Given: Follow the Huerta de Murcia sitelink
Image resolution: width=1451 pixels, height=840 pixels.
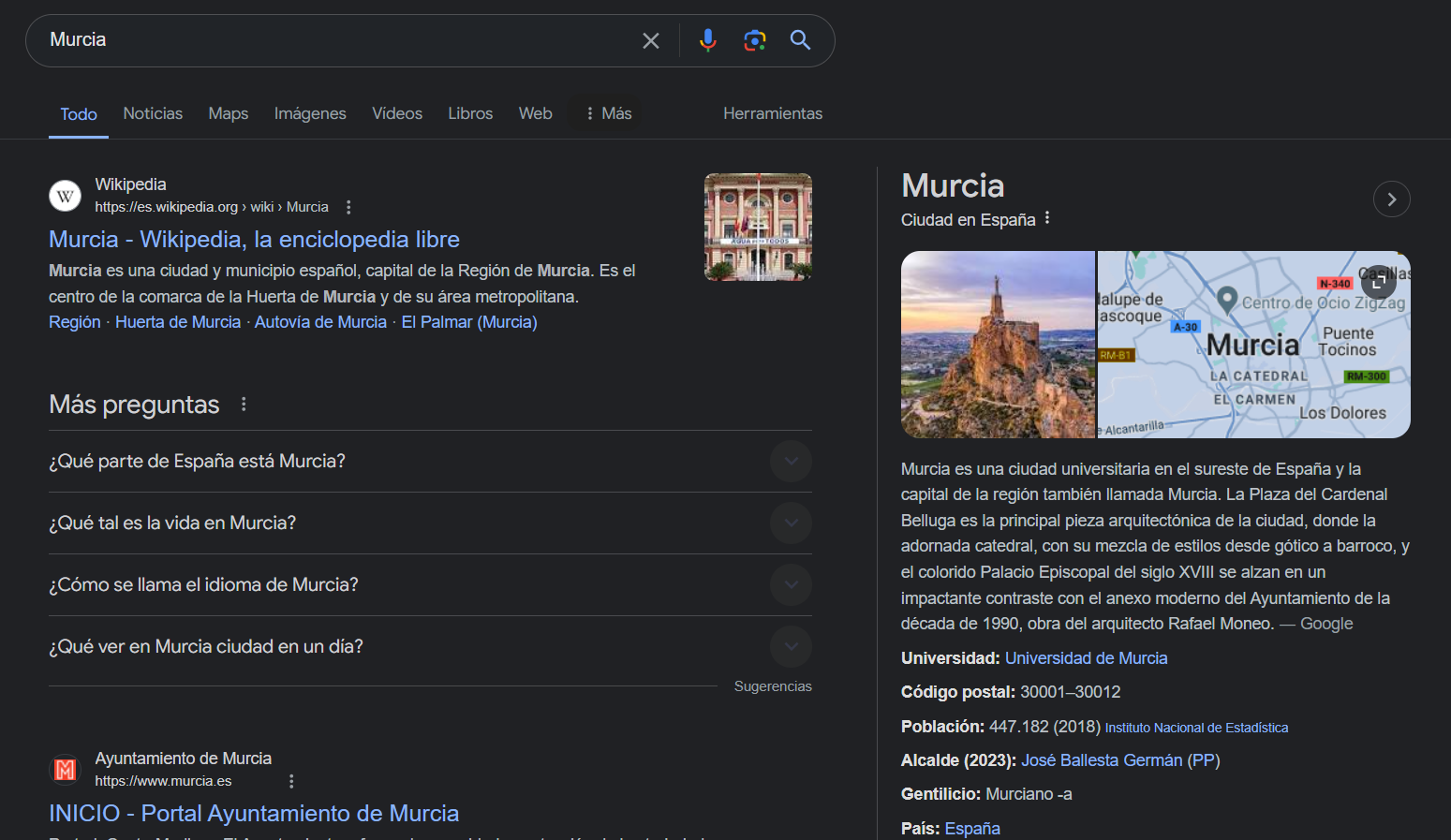Looking at the screenshot, I should click(178, 322).
